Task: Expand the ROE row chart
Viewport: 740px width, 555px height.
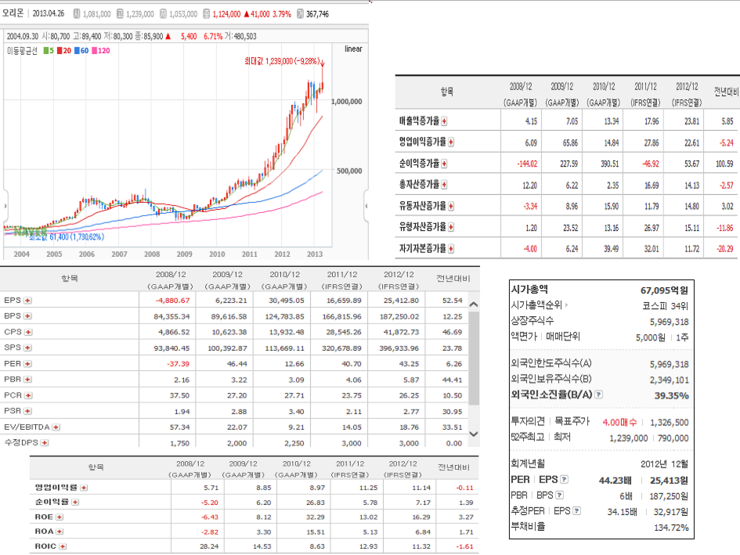Action: pos(59,517)
